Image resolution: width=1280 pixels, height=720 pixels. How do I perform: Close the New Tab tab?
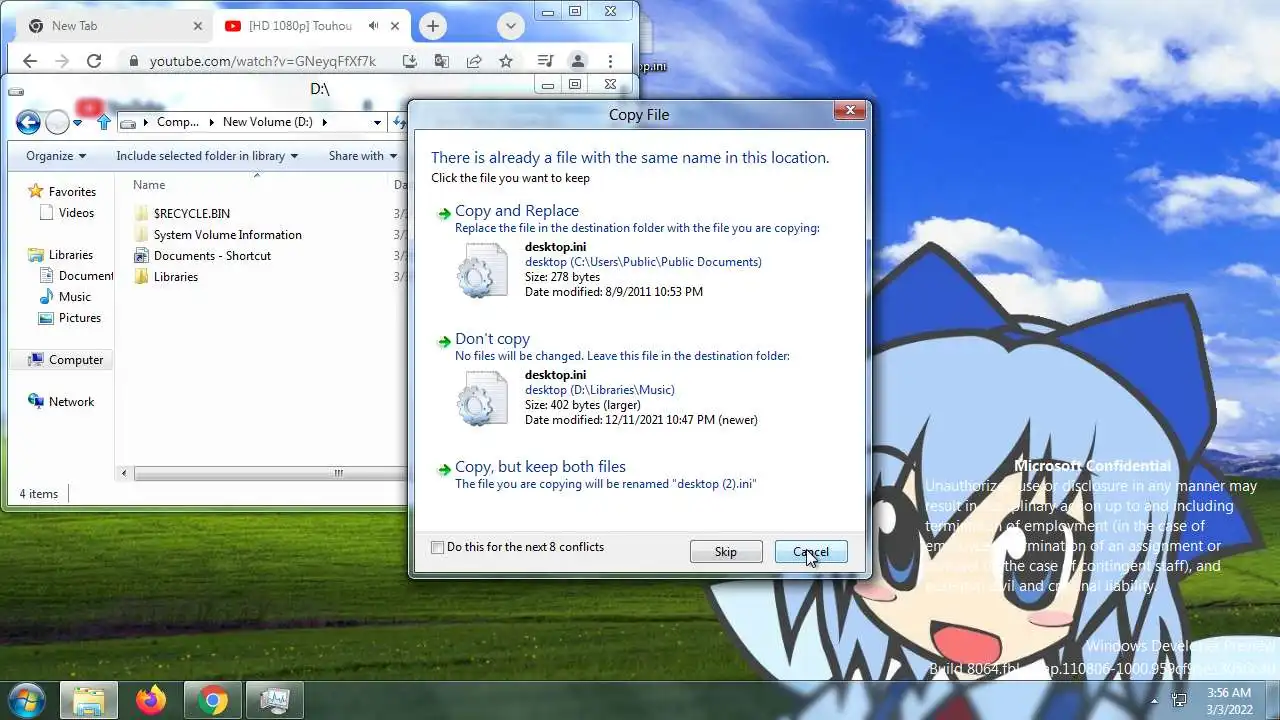point(197,26)
